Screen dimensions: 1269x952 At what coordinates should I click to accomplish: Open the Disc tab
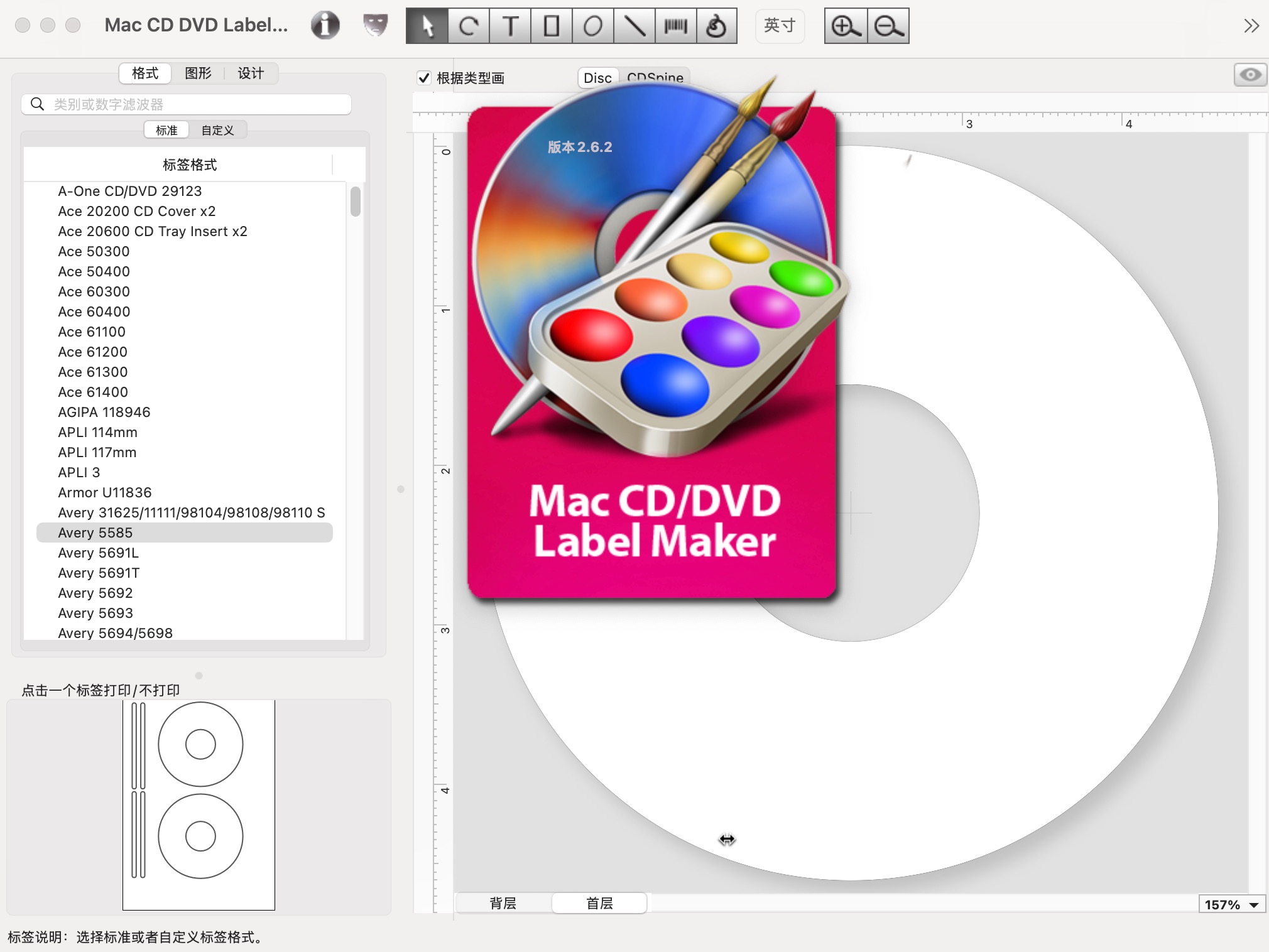[x=597, y=78]
